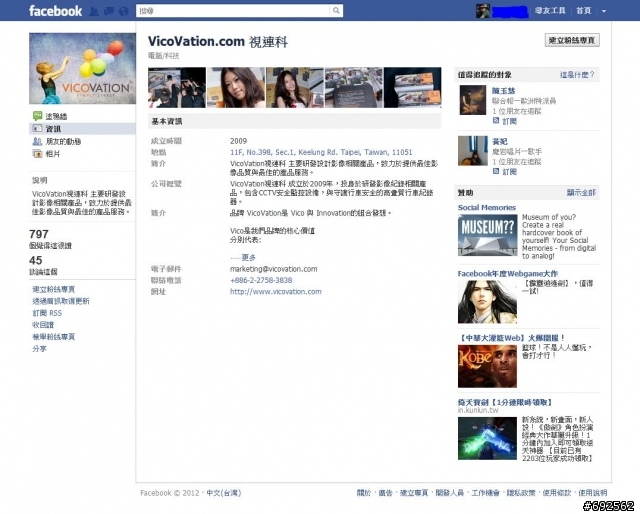Click the long-haired warrior ad image
Image resolution: width=640 pixels, height=514 pixels.
[x=487, y=302]
